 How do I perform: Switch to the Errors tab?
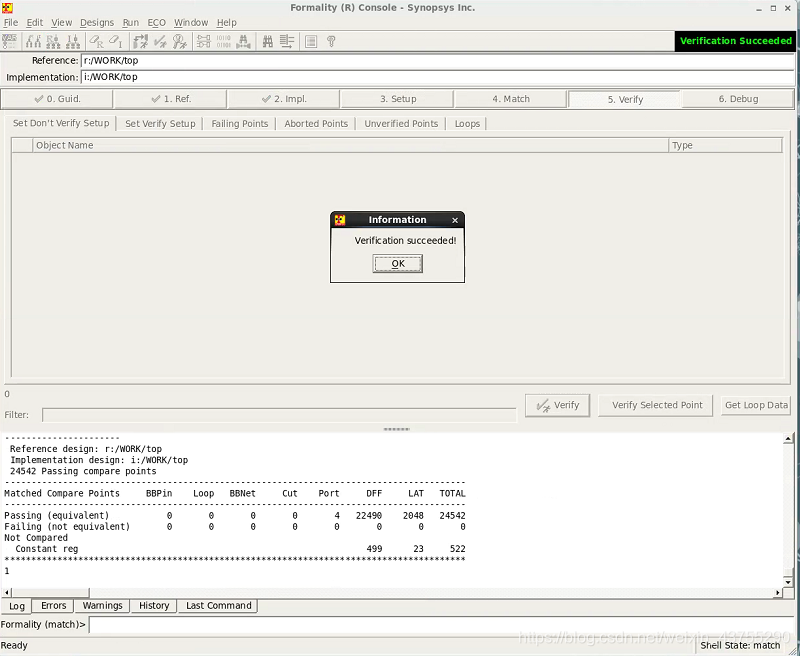(54, 605)
